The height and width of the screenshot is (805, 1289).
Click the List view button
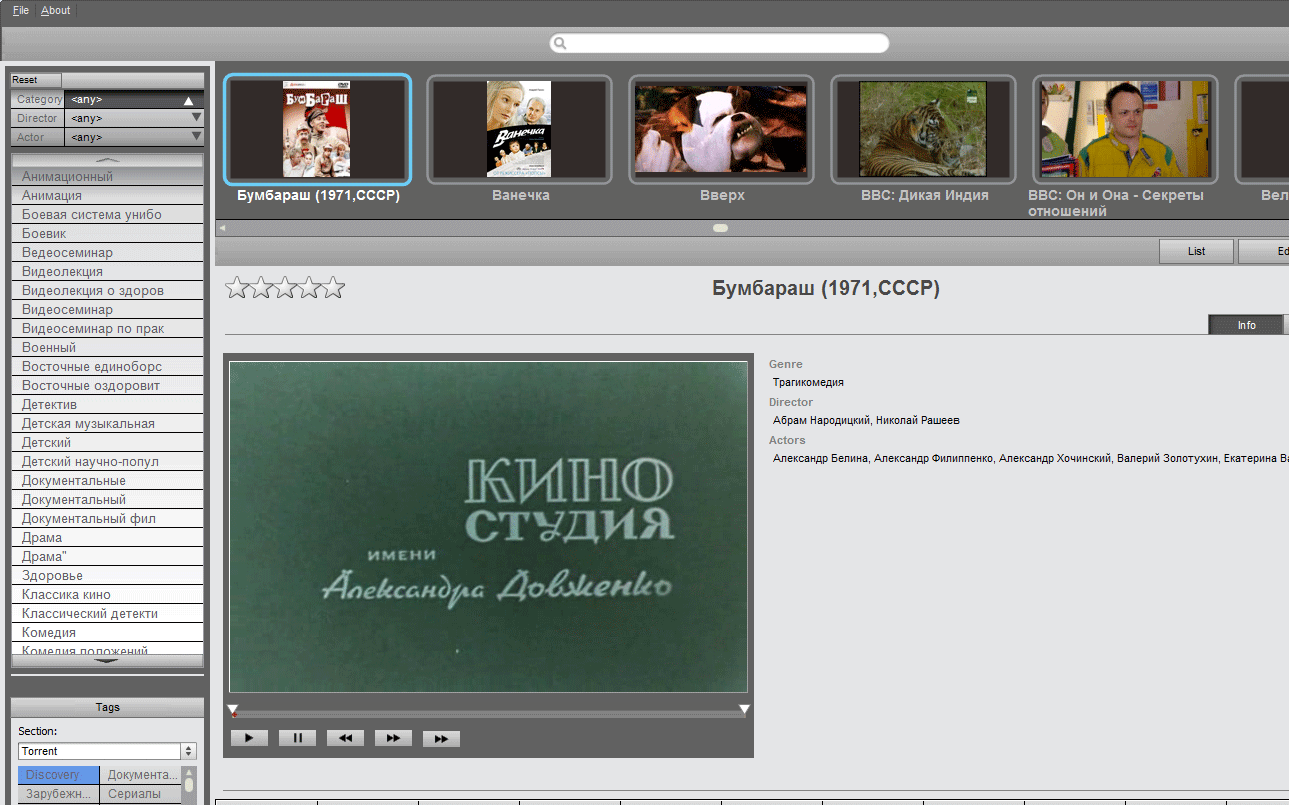1196,251
